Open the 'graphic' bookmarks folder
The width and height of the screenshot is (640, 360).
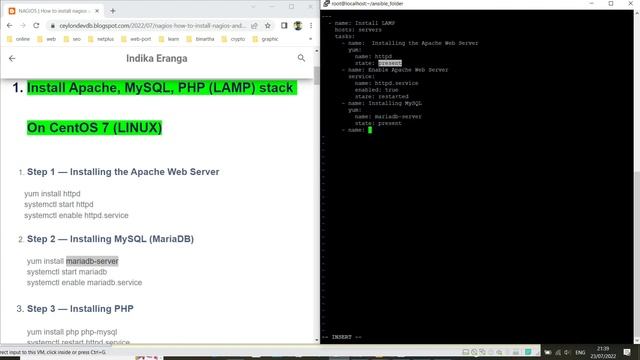265,39
